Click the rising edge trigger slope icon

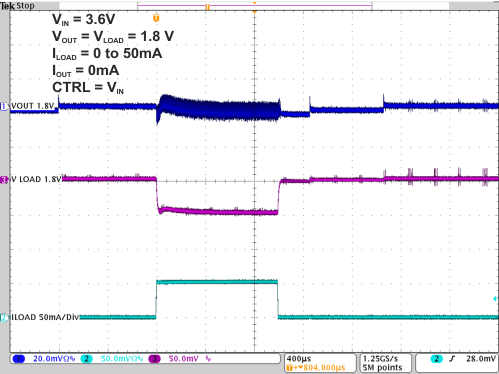click(x=452, y=359)
